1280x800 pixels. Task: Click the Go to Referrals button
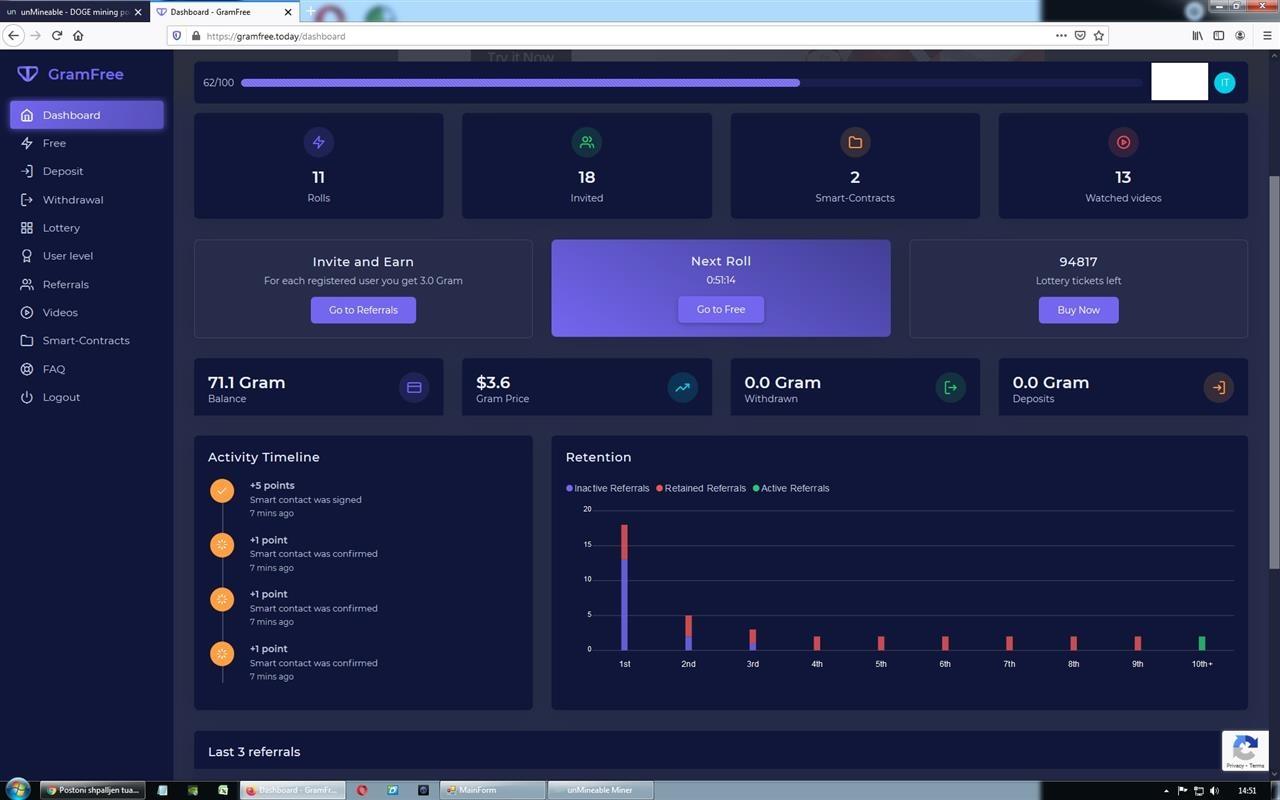click(x=363, y=310)
